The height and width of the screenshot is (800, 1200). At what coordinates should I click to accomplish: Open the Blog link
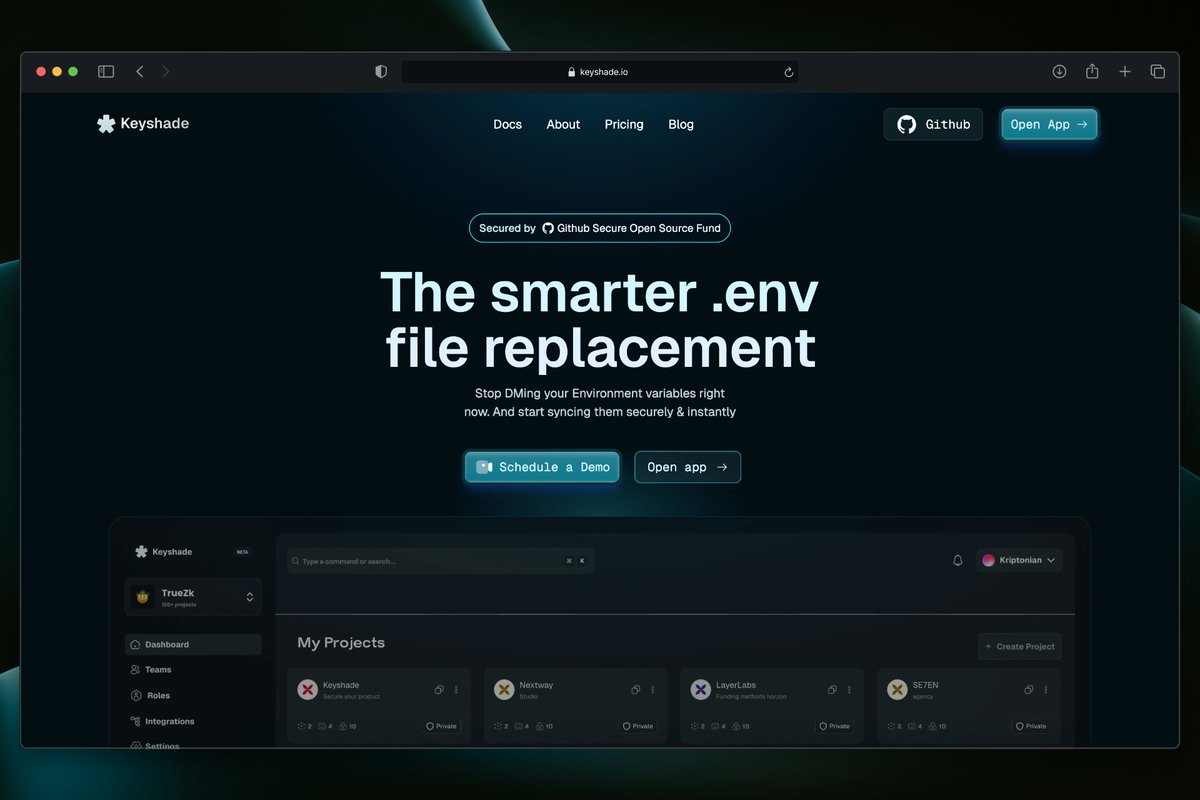pos(681,125)
